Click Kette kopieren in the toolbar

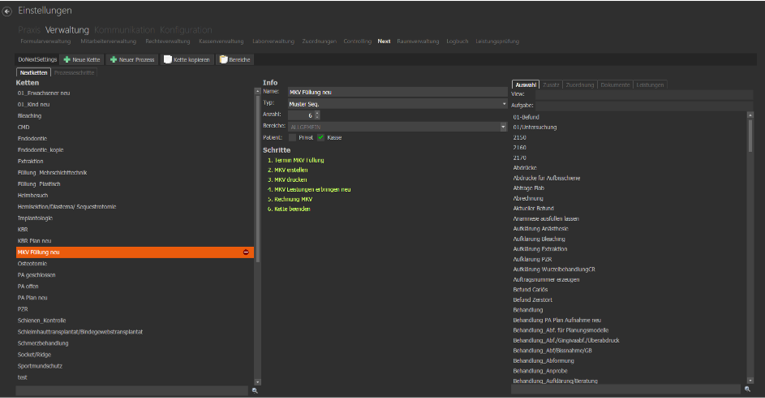(187, 60)
